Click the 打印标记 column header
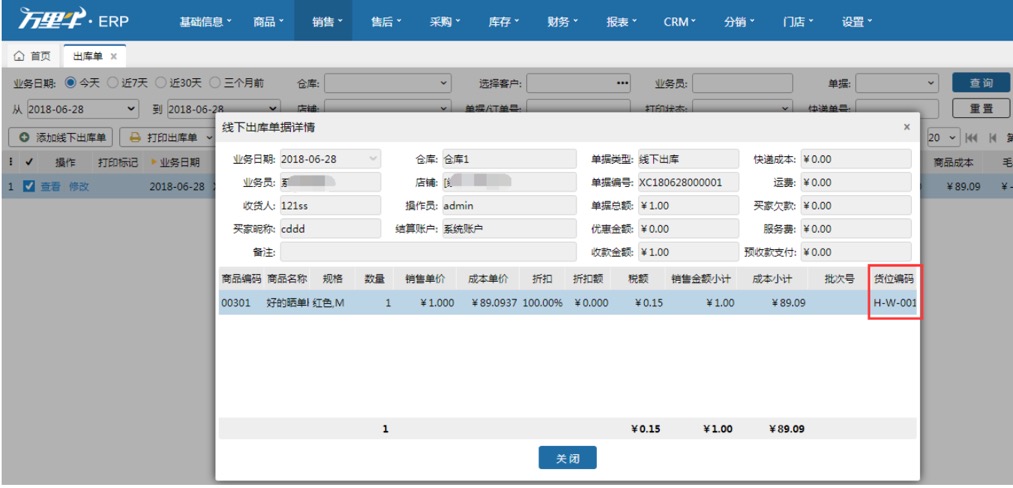1013x488 pixels. 118,162
